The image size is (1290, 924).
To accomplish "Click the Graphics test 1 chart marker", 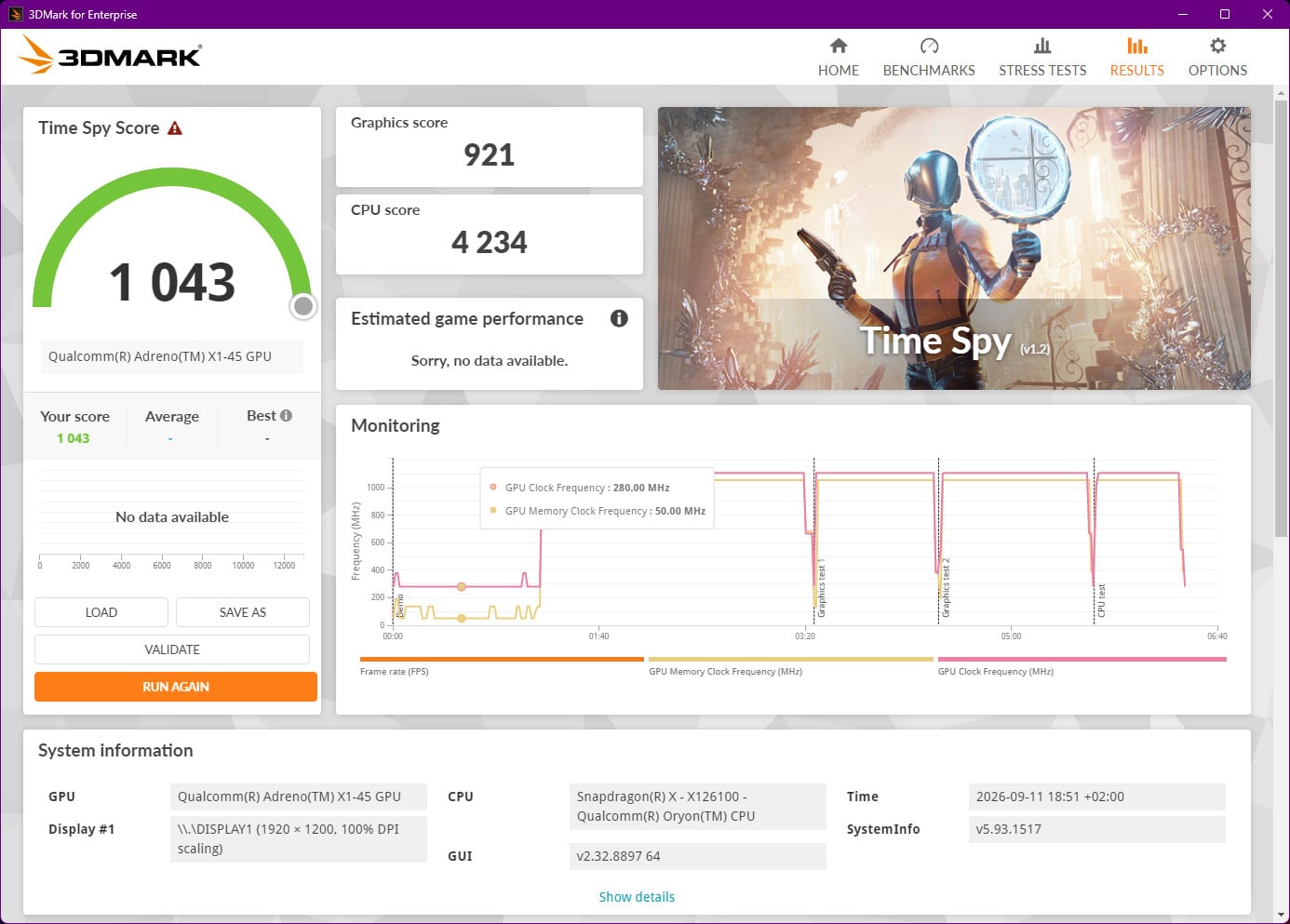I will (821, 588).
